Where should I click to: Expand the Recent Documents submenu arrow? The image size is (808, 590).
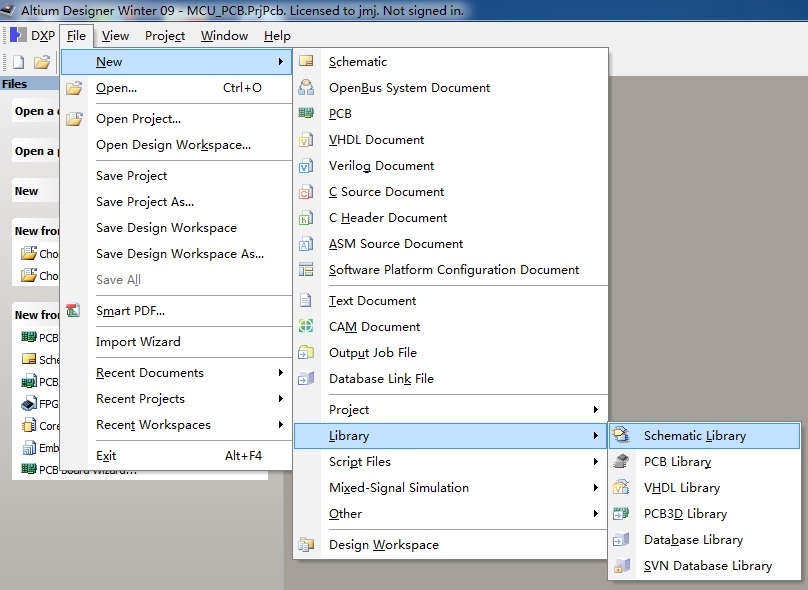click(281, 372)
